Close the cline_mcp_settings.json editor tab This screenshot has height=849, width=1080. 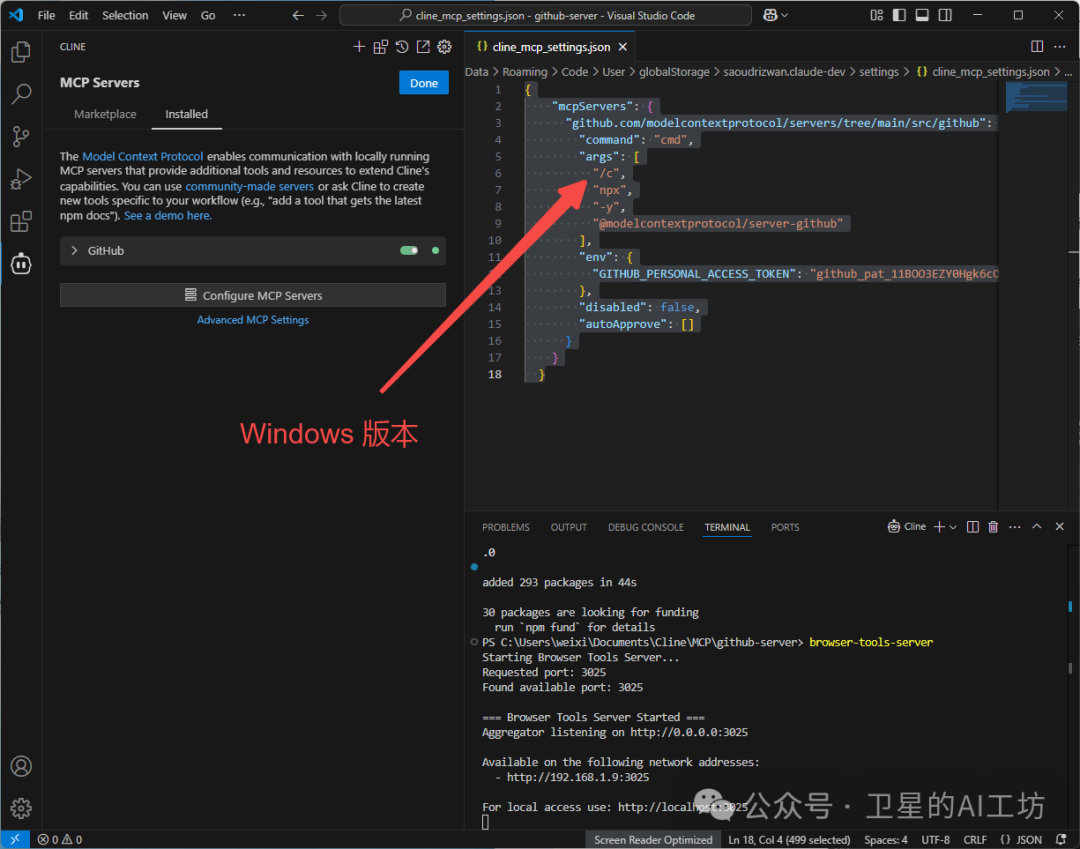click(x=623, y=47)
